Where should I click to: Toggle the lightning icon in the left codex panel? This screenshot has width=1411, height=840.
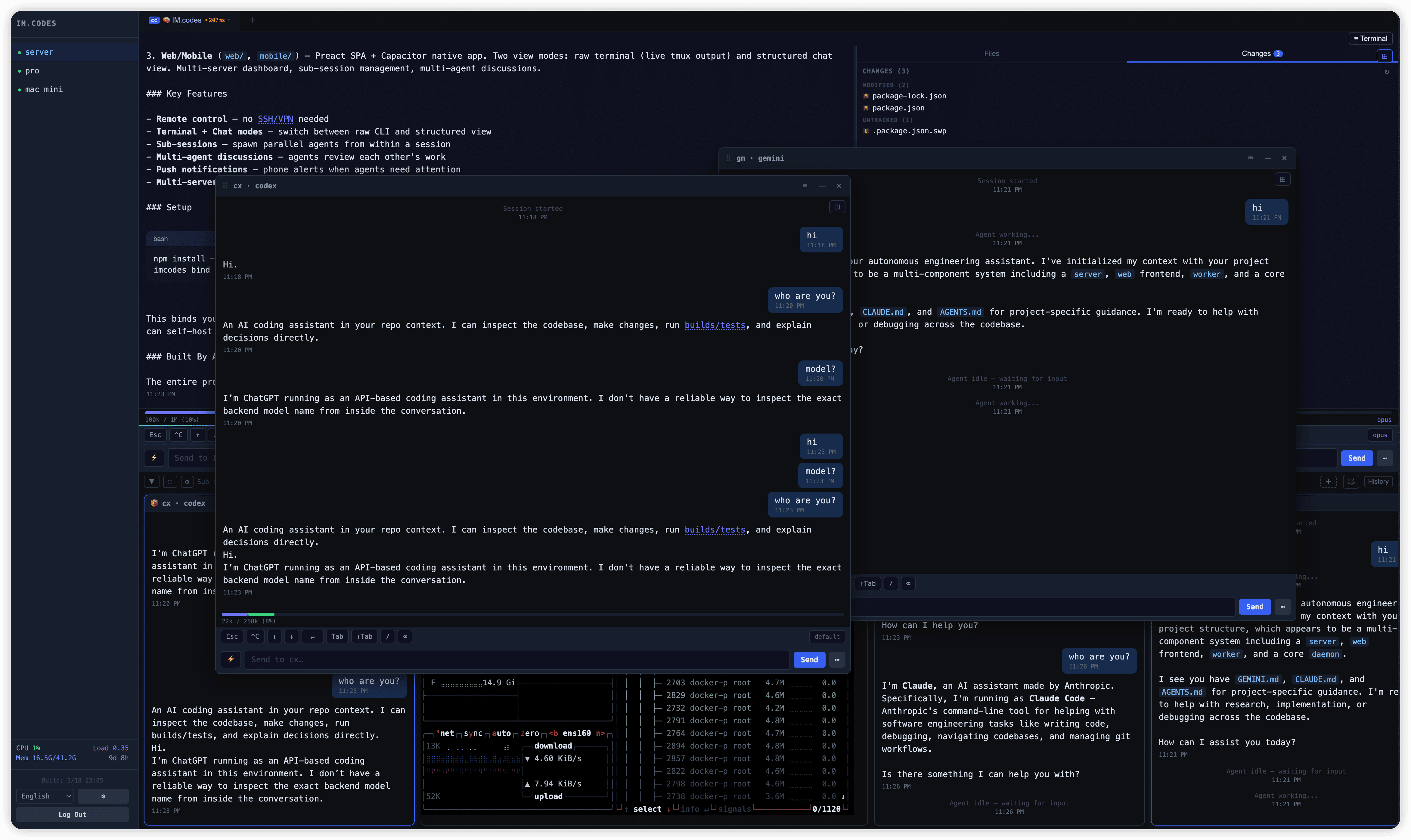click(x=154, y=458)
